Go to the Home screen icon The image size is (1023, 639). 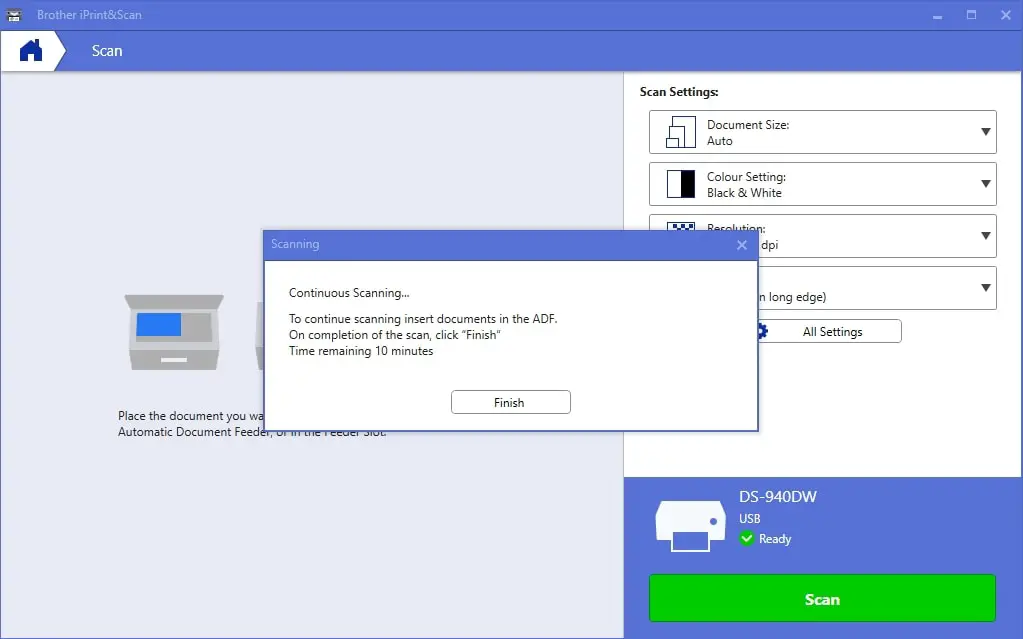[x=31, y=51]
